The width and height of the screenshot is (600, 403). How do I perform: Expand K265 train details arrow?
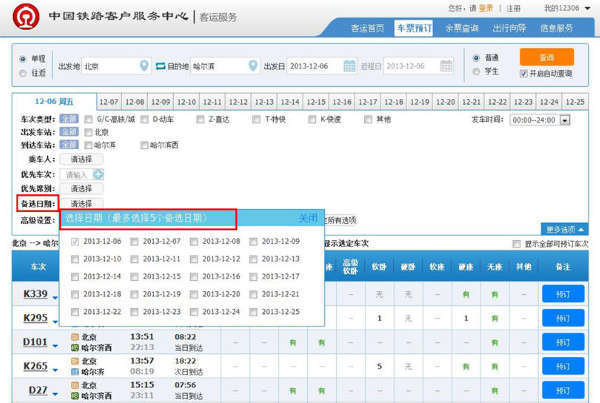pos(55,369)
